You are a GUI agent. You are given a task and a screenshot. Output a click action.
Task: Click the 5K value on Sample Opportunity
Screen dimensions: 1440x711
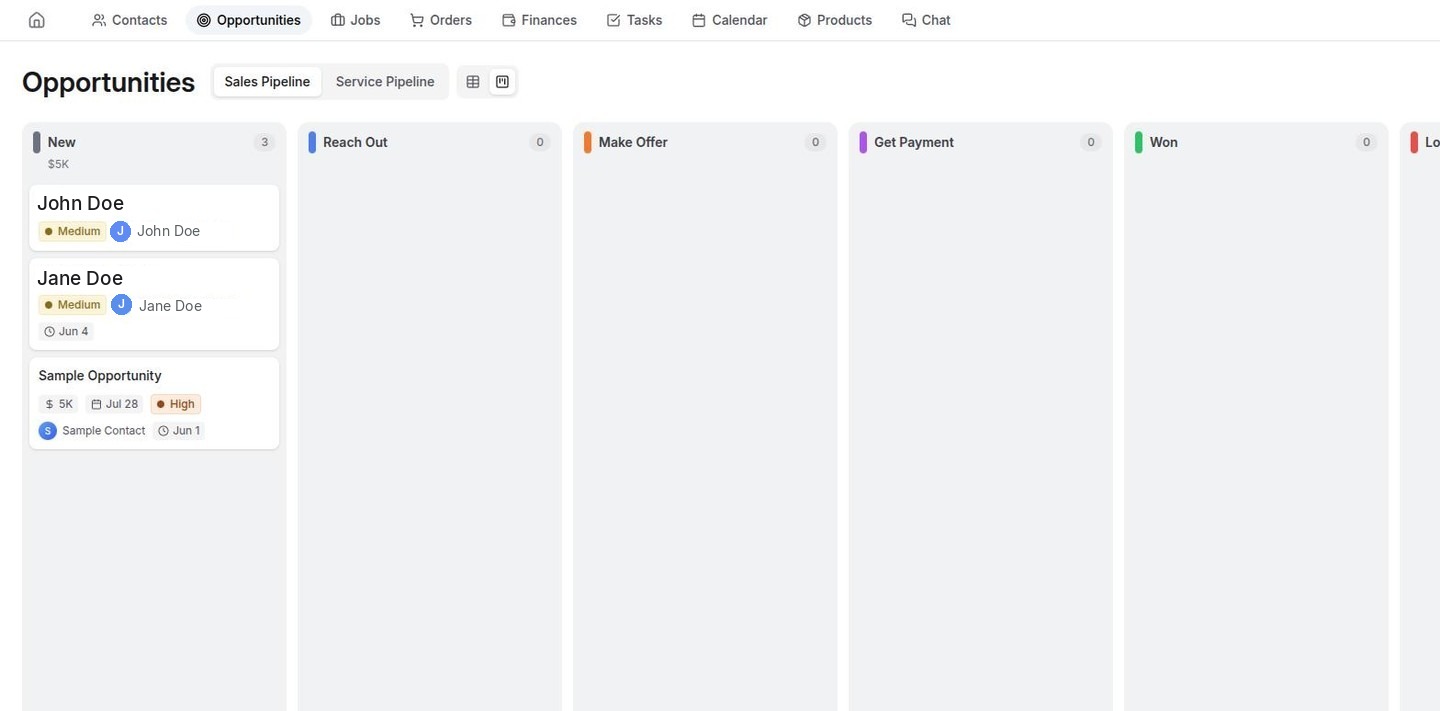[59, 404]
